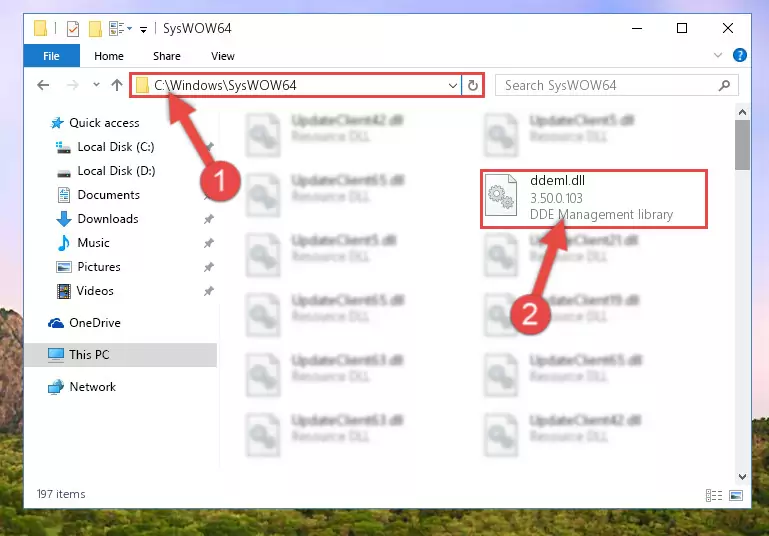Click the Back navigation arrow

click(43, 85)
